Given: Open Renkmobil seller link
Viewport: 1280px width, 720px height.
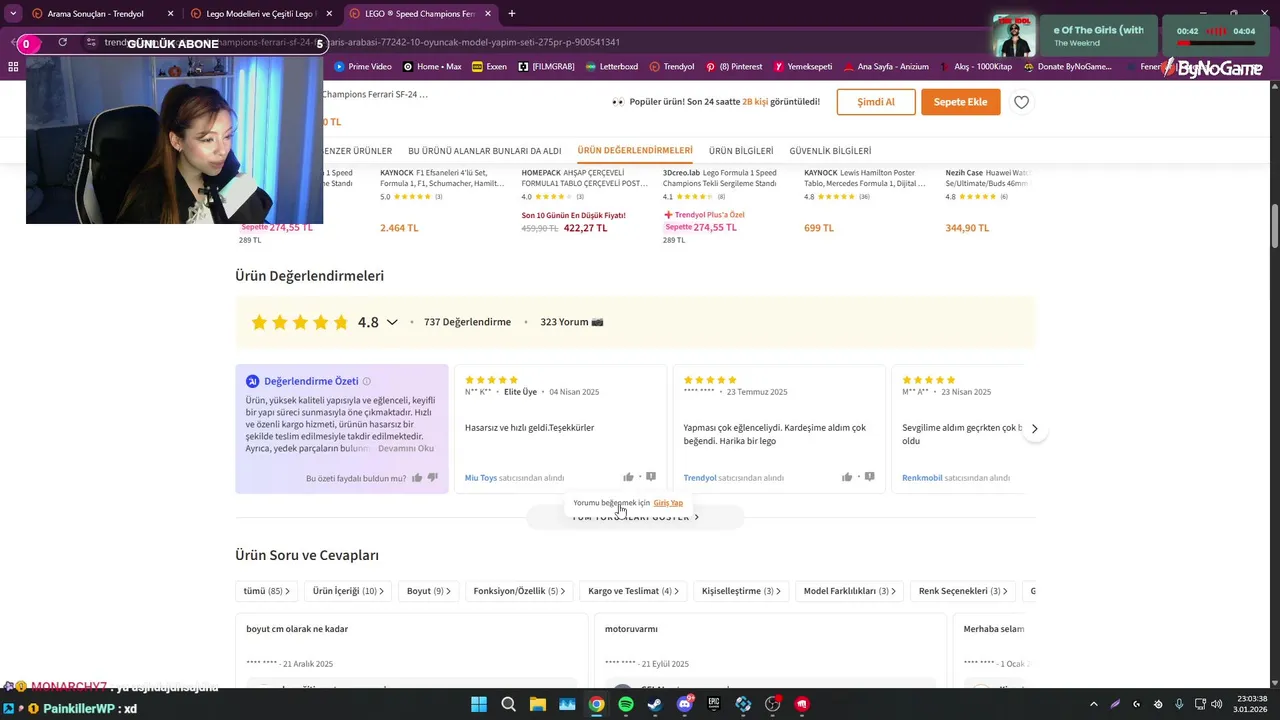Looking at the screenshot, I should (922, 478).
